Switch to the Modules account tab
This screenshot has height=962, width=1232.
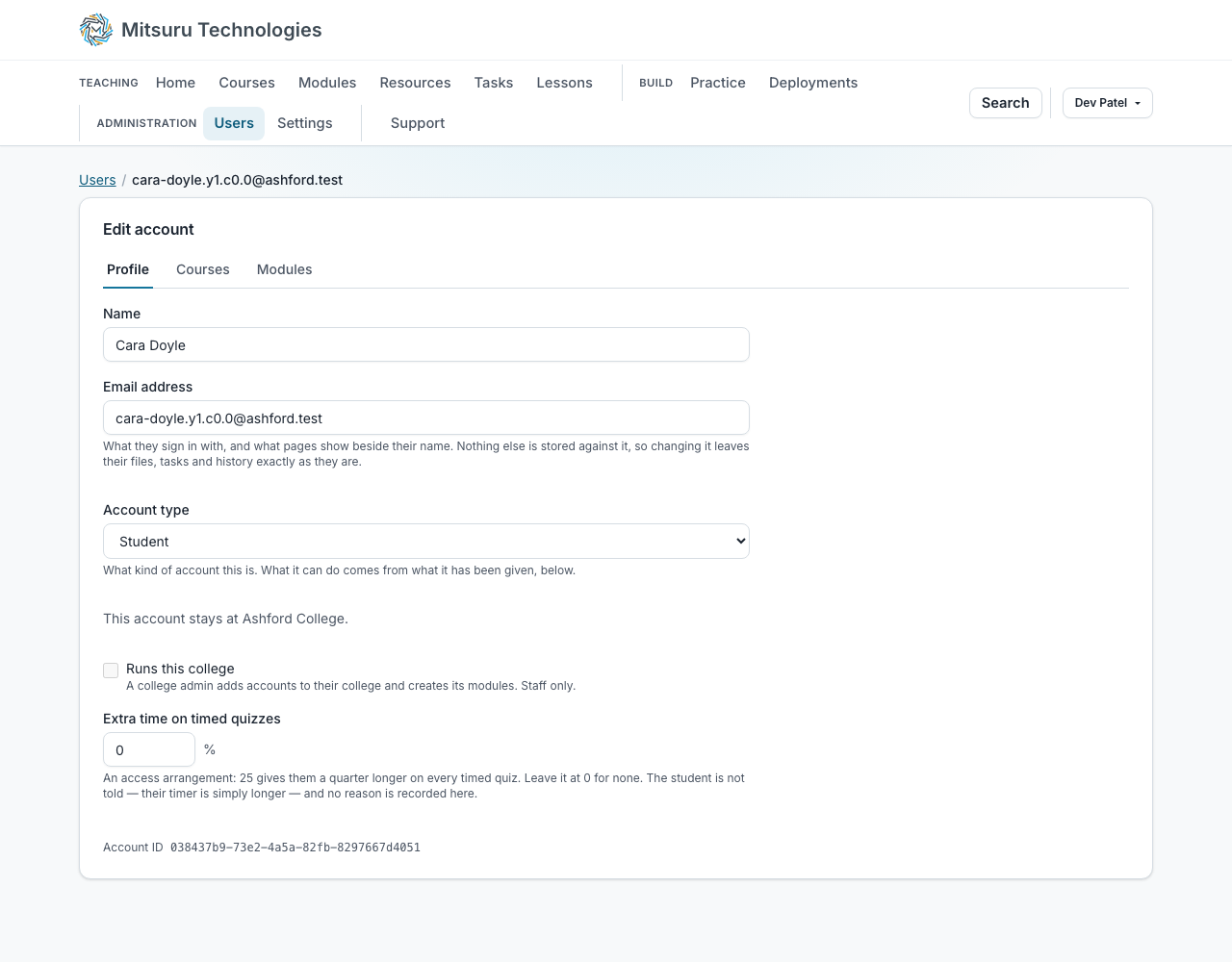tap(285, 269)
